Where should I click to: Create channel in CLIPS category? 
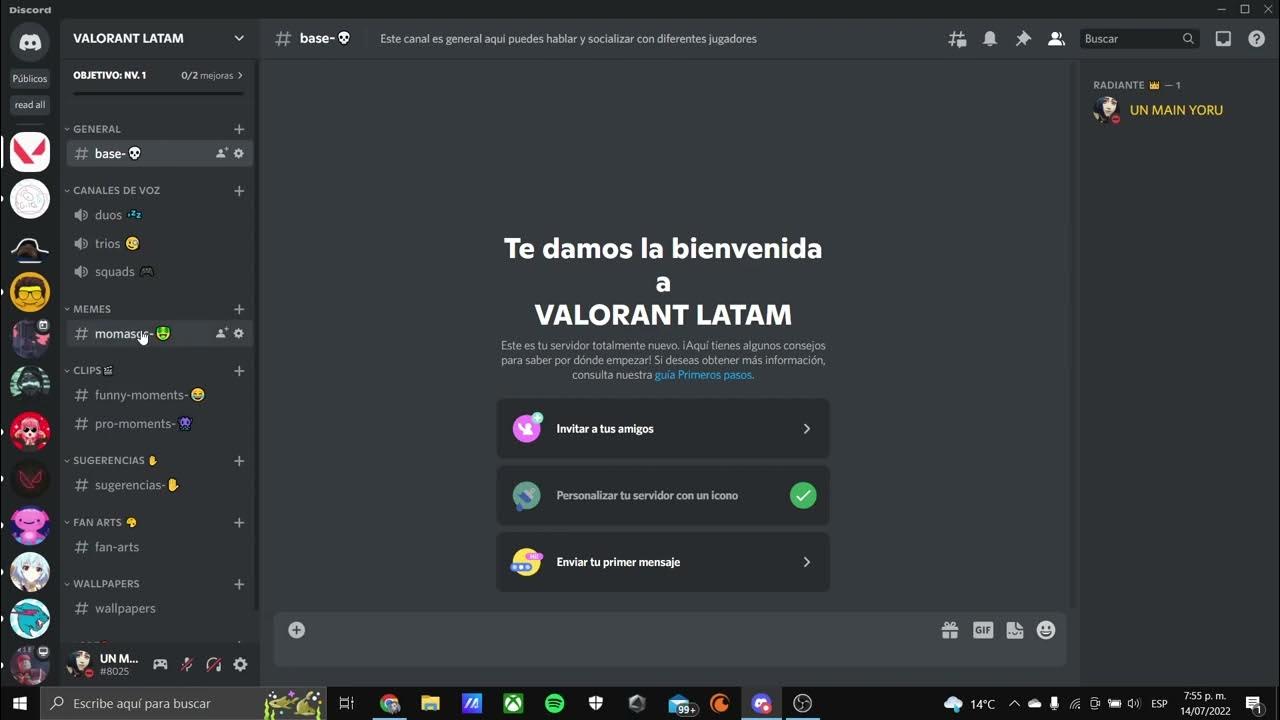(x=239, y=370)
